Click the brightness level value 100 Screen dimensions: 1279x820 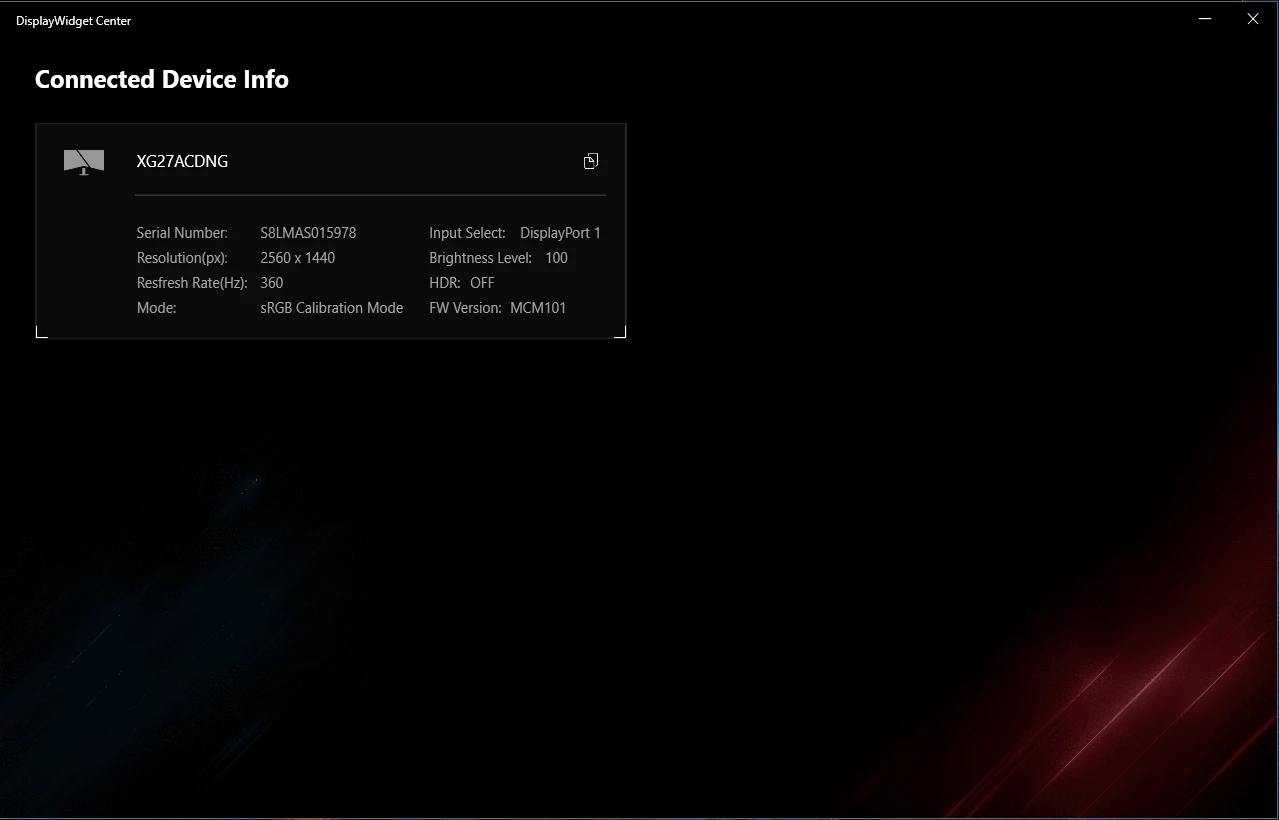click(556, 258)
